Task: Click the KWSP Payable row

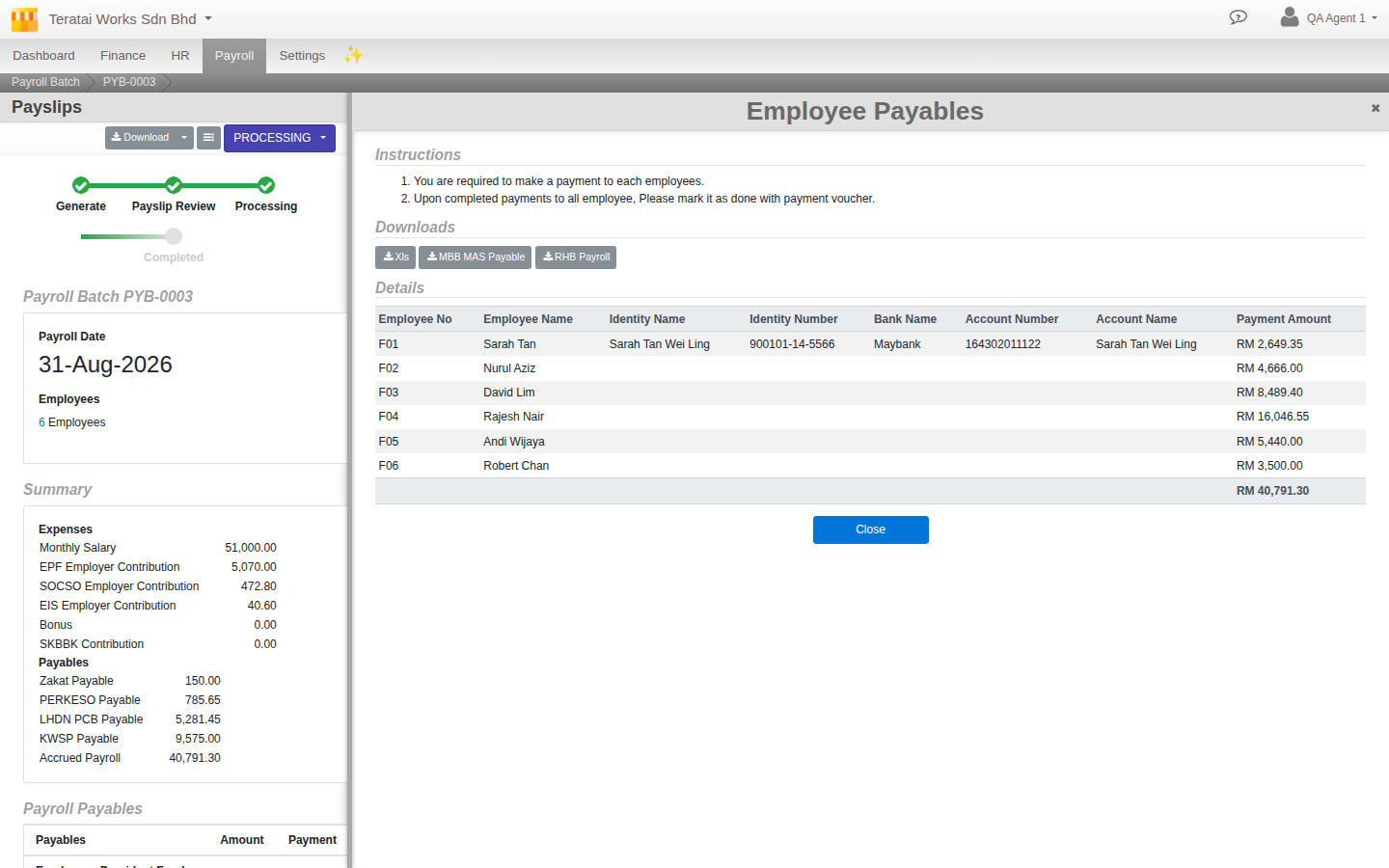Action: pos(130,739)
